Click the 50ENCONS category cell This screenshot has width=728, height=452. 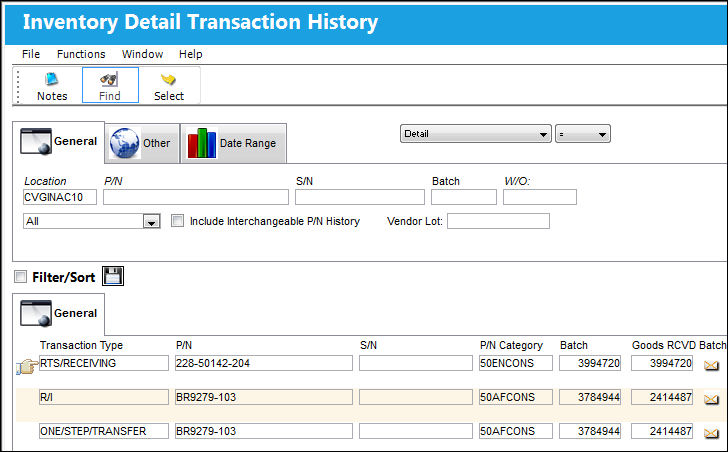[516, 363]
